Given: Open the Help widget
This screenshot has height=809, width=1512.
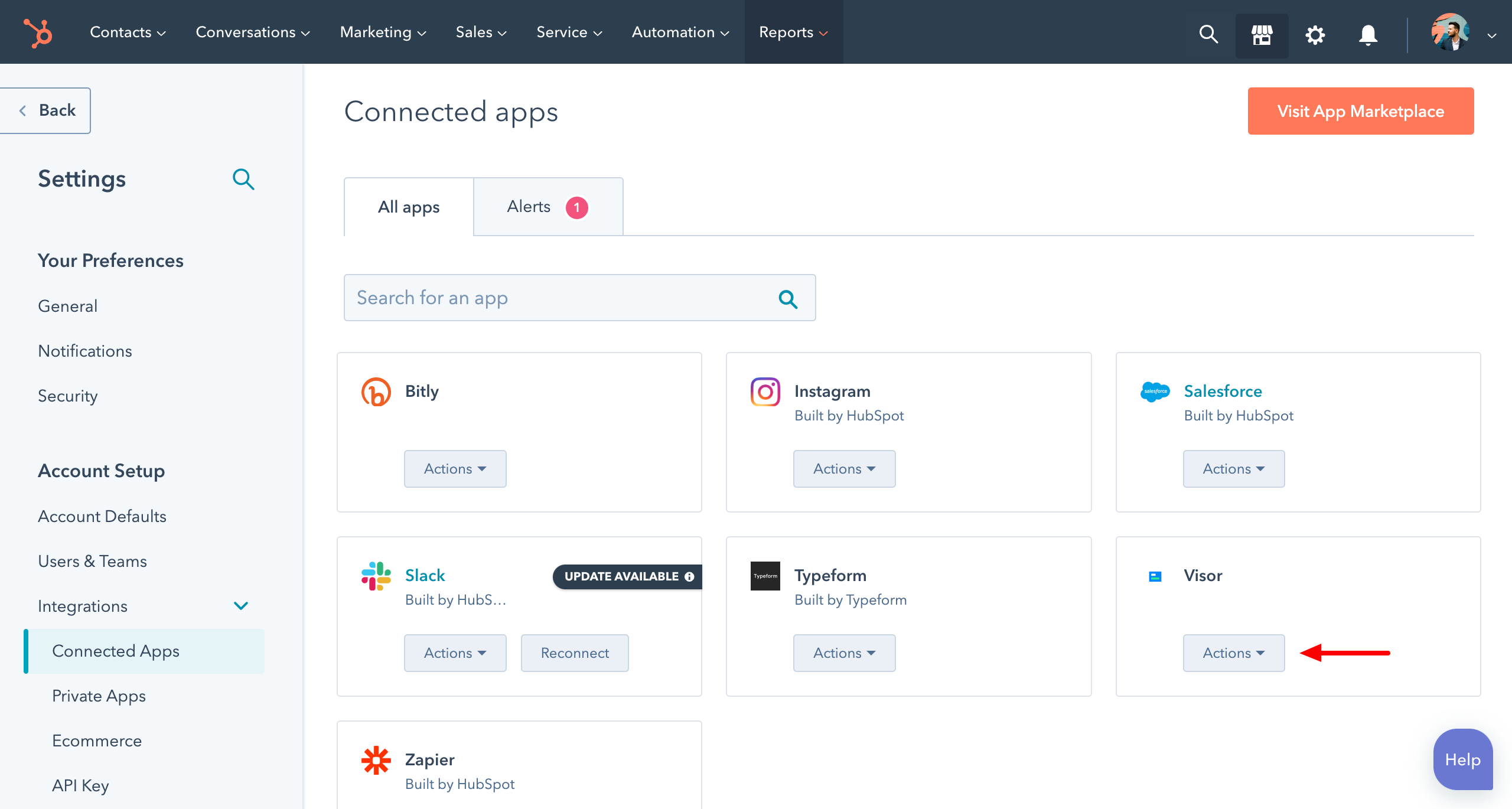Looking at the screenshot, I should click(1462, 759).
